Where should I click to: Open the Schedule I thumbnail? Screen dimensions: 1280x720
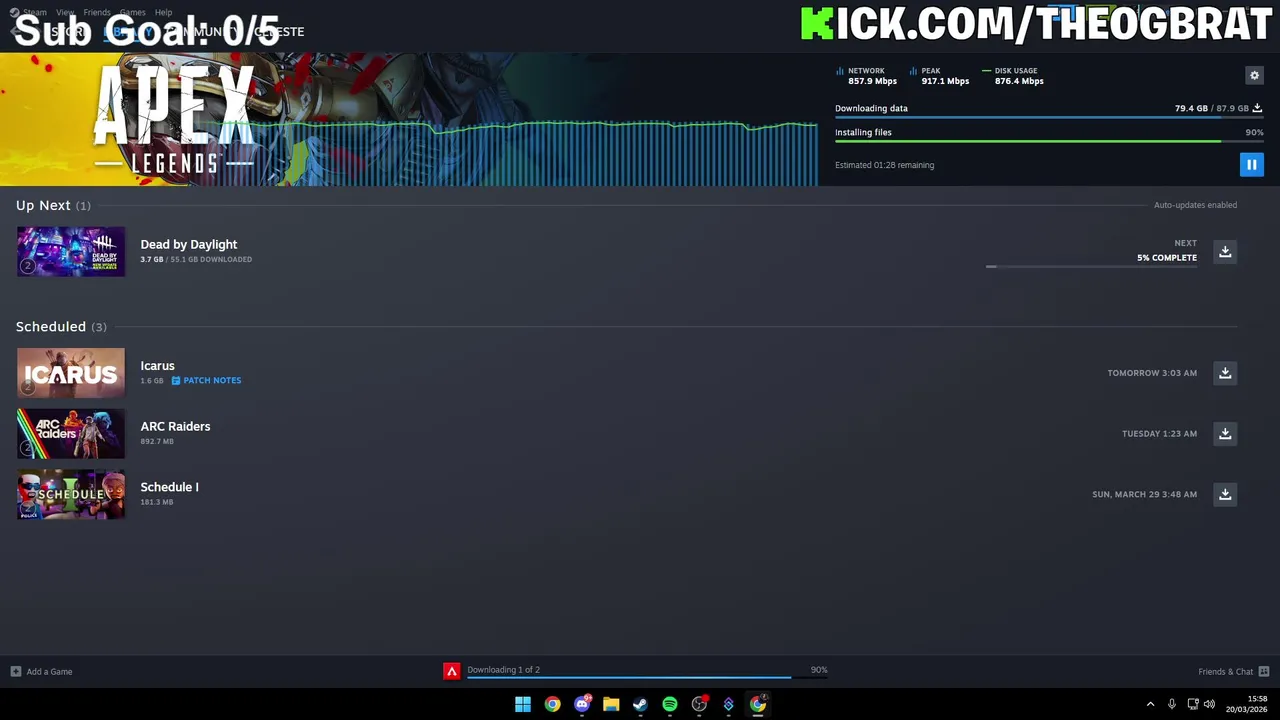tap(71, 494)
